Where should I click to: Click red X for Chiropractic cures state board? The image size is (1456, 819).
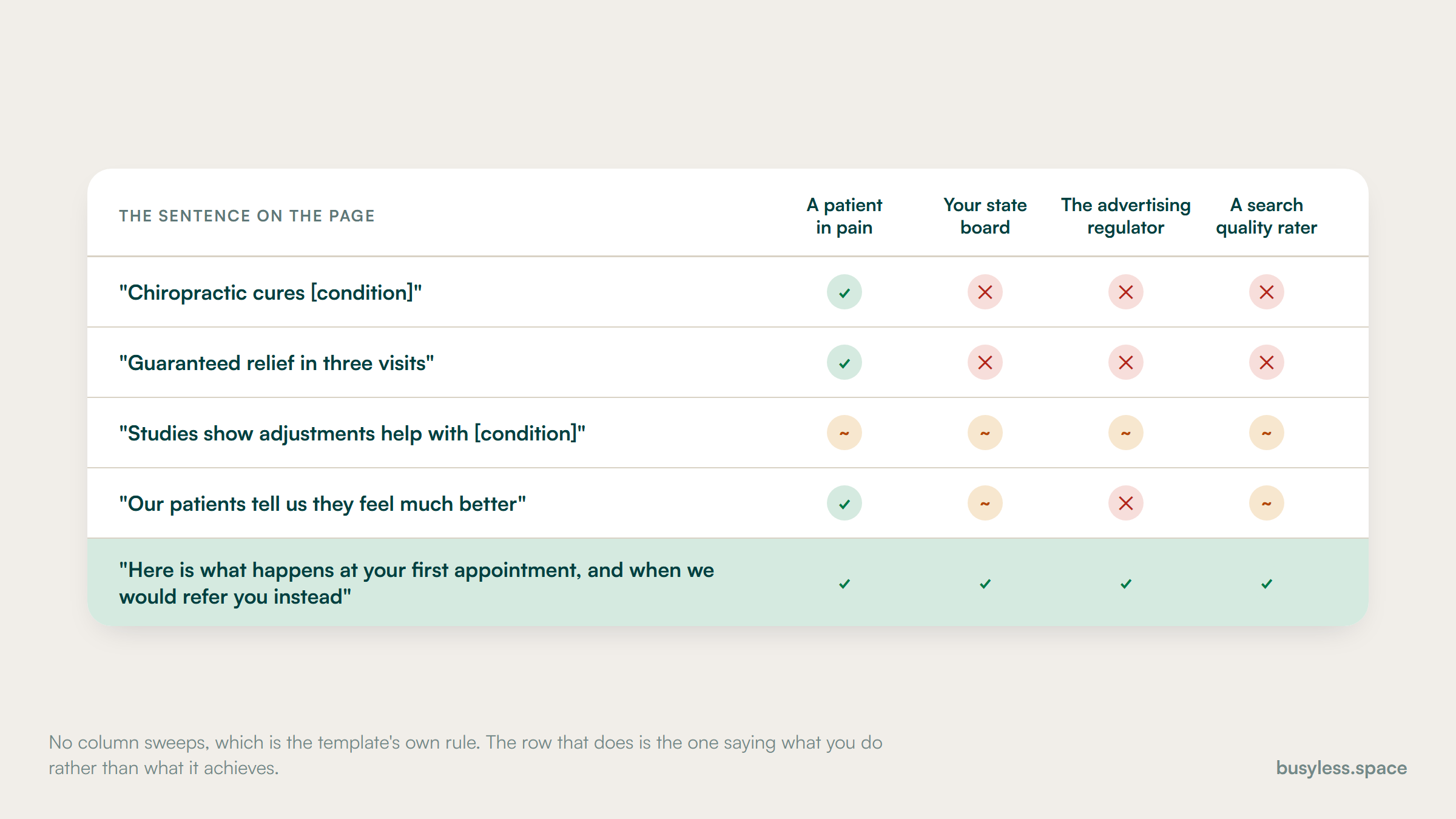click(985, 292)
